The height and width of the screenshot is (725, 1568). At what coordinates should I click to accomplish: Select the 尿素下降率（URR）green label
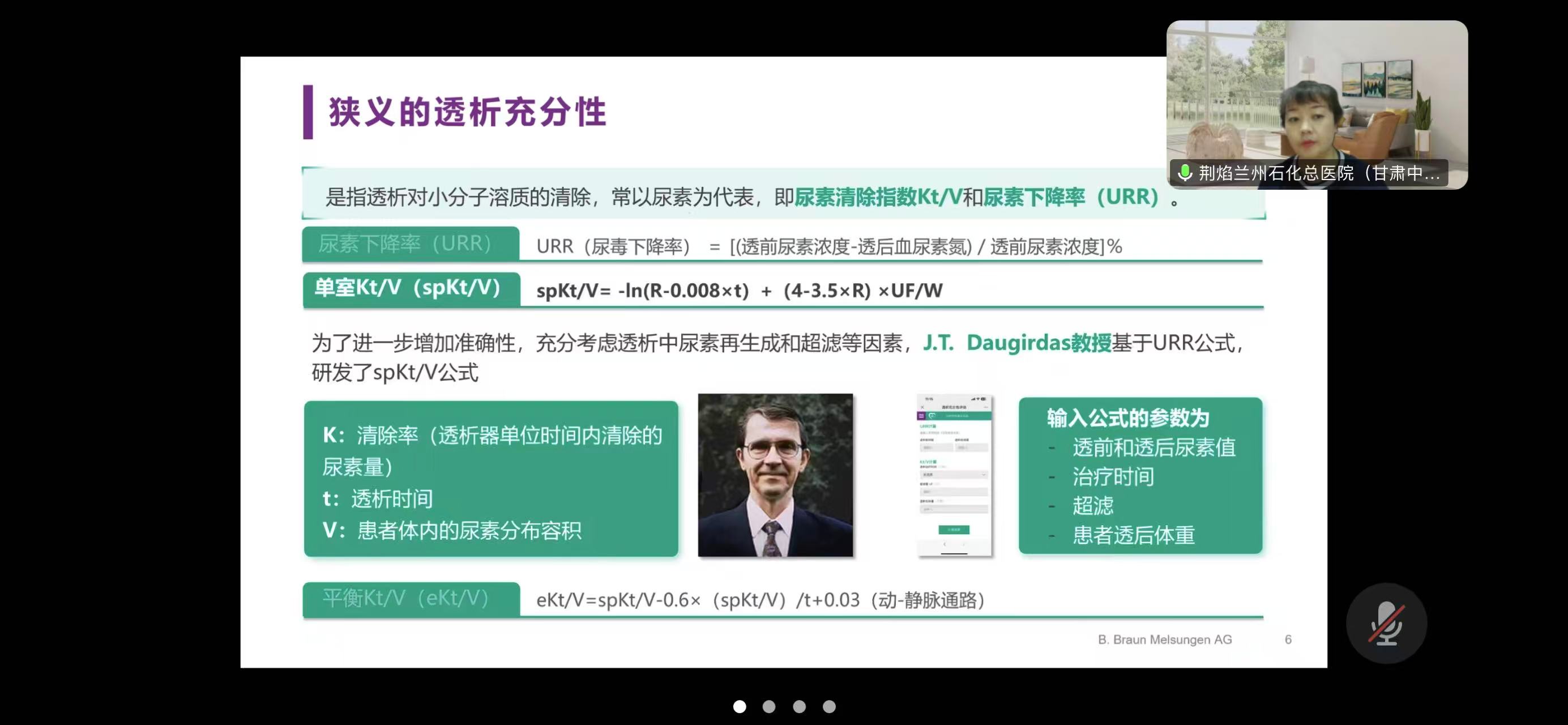(x=411, y=244)
